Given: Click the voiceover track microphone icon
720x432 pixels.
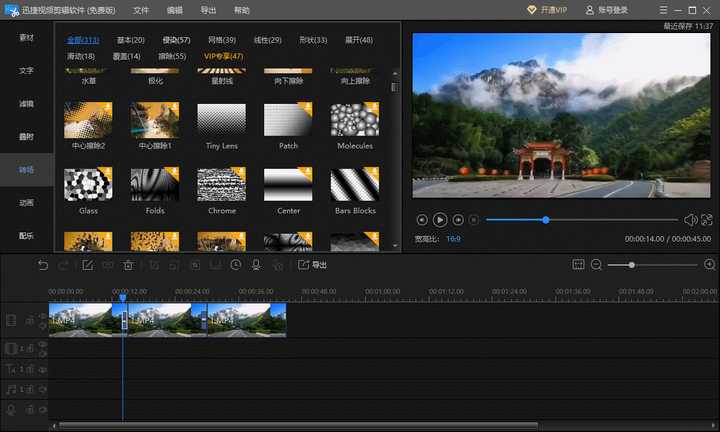Looking at the screenshot, I should (11, 410).
